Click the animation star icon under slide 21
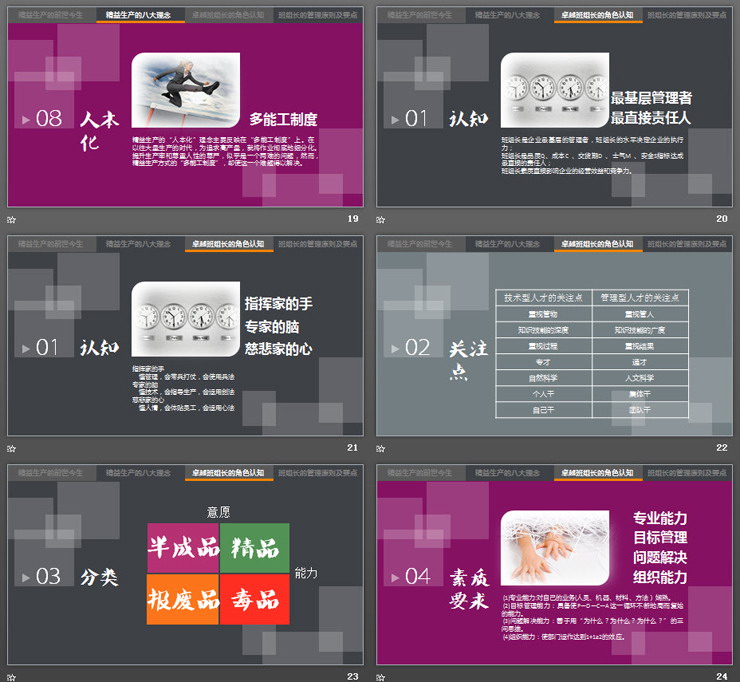740x682 pixels. pyautogui.click(x=12, y=448)
